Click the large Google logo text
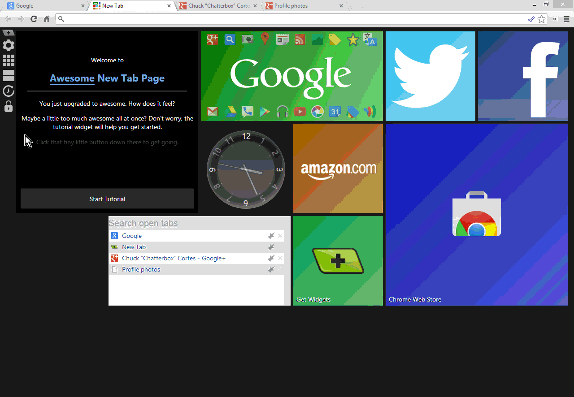Screen dimensions: 574x397 click(291, 77)
